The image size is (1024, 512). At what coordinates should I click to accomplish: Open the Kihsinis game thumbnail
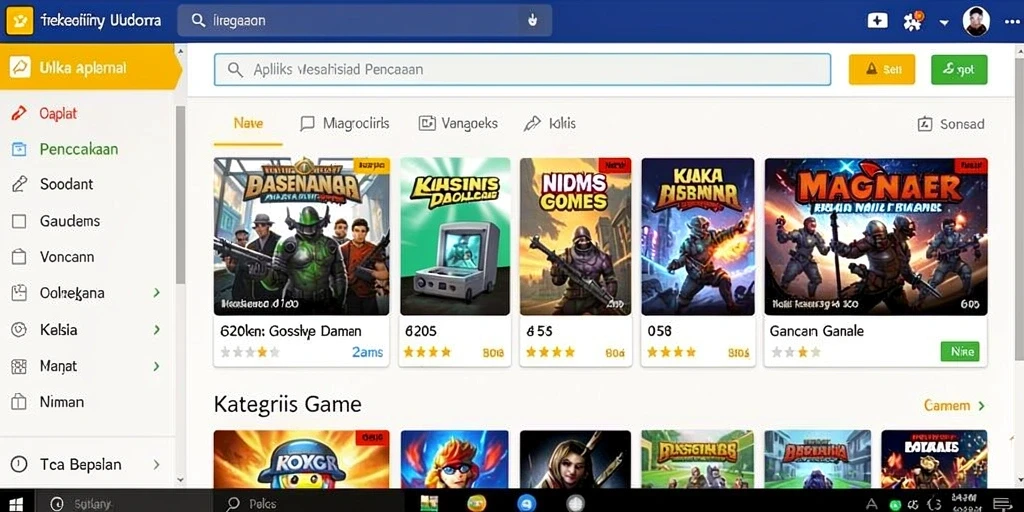point(455,236)
